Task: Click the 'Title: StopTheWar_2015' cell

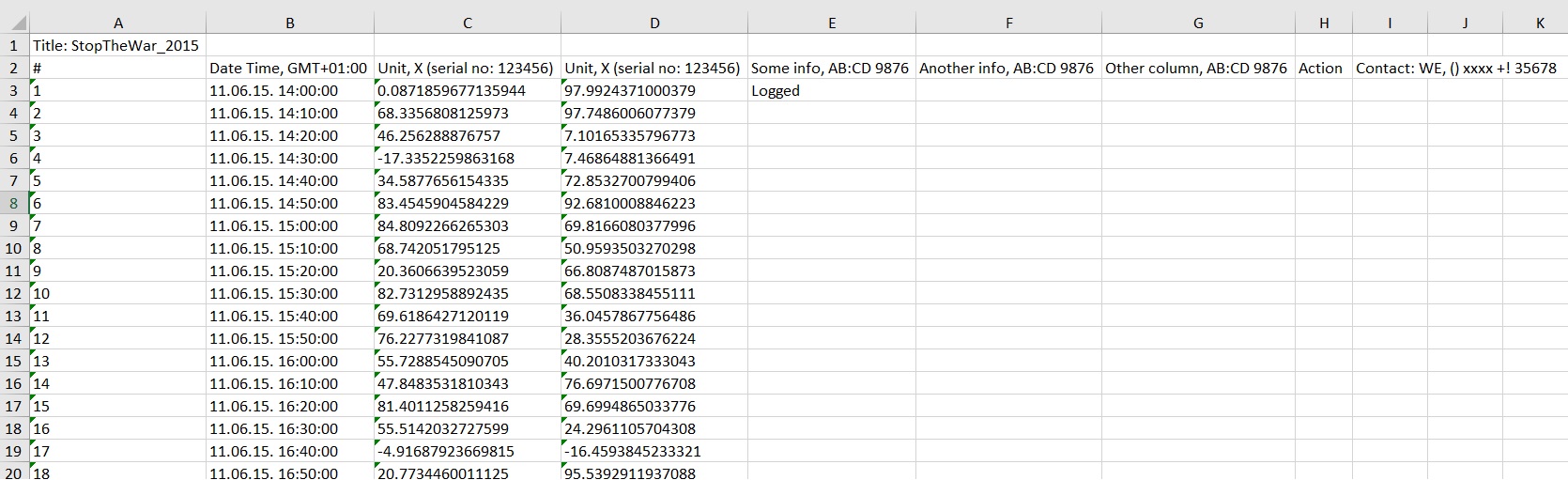Action: pos(116,45)
